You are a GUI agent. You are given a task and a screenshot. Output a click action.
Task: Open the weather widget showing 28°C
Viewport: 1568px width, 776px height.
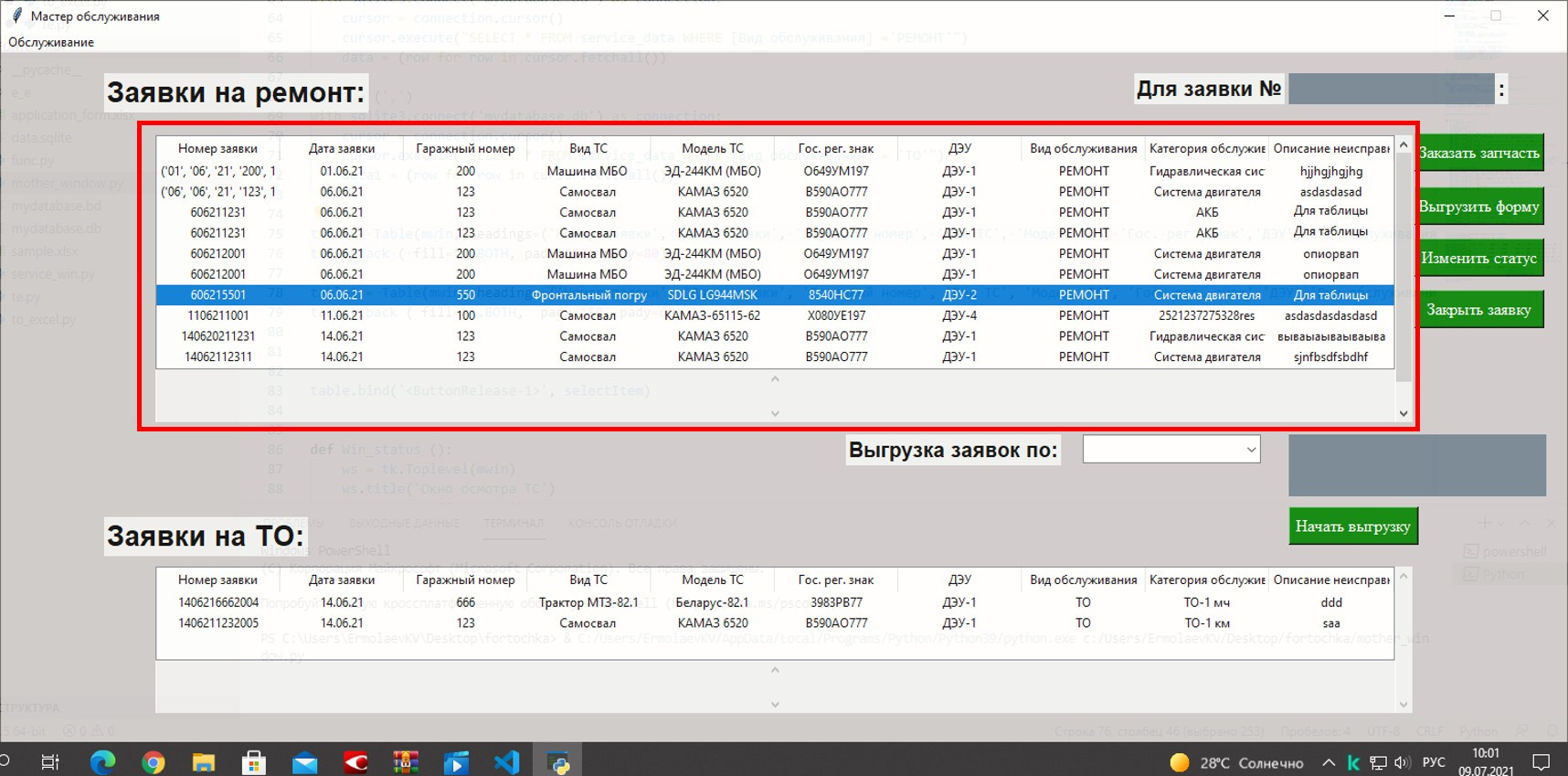1236,762
